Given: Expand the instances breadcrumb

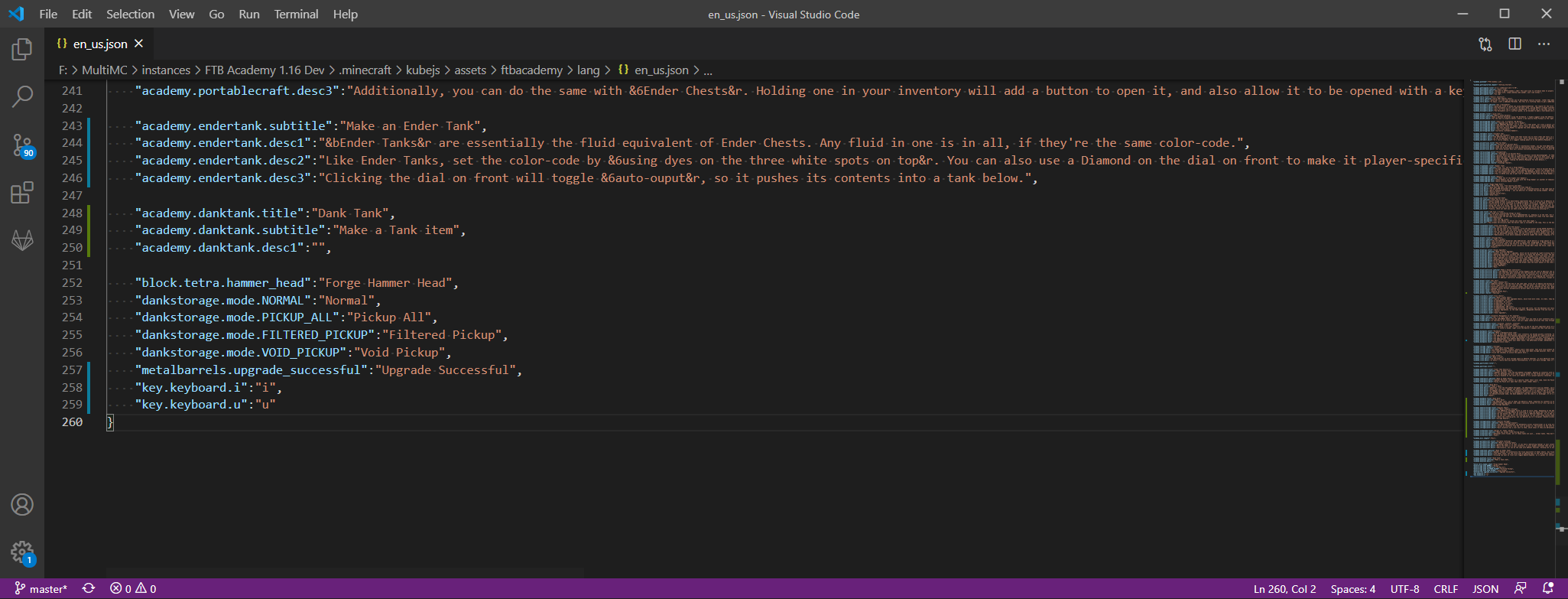Looking at the screenshot, I should (x=166, y=70).
